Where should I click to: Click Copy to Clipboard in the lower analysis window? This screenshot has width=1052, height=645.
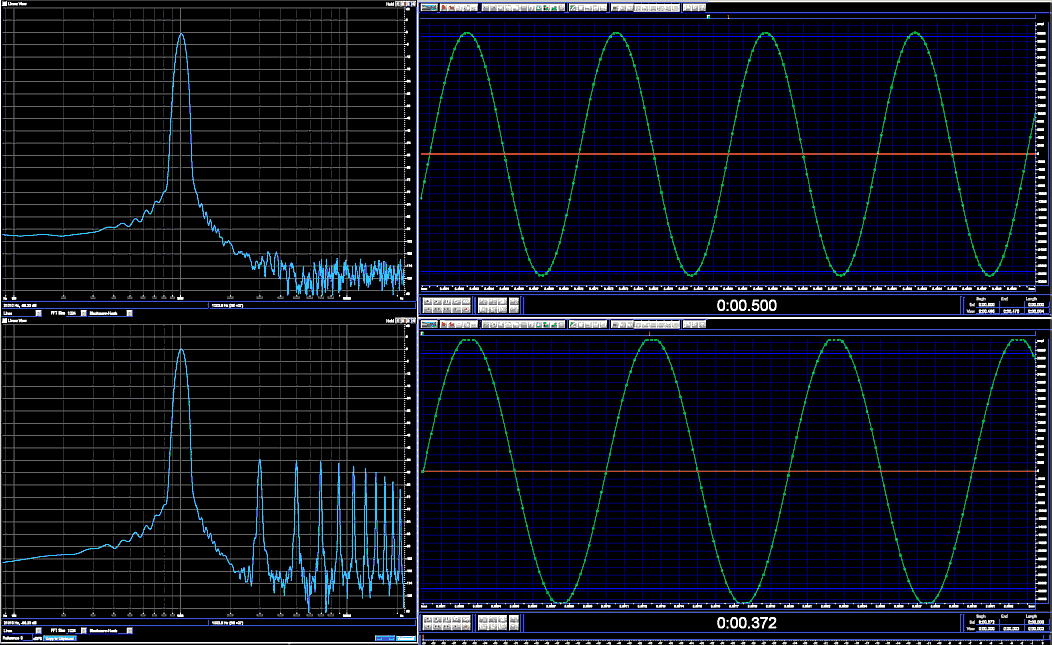[60, 638]
